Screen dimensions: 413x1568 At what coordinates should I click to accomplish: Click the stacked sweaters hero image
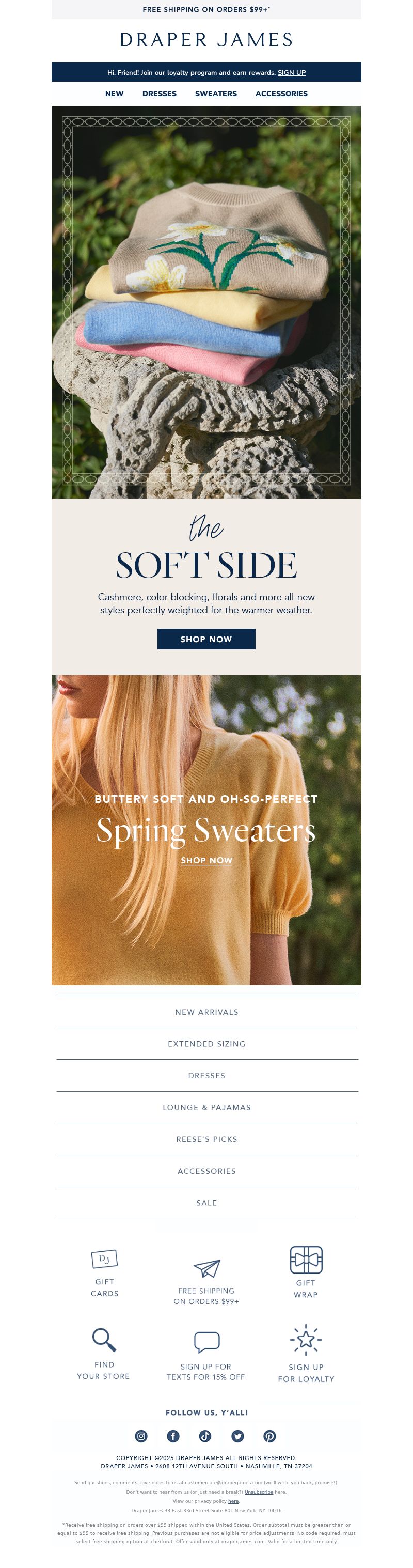click(206, 302)
